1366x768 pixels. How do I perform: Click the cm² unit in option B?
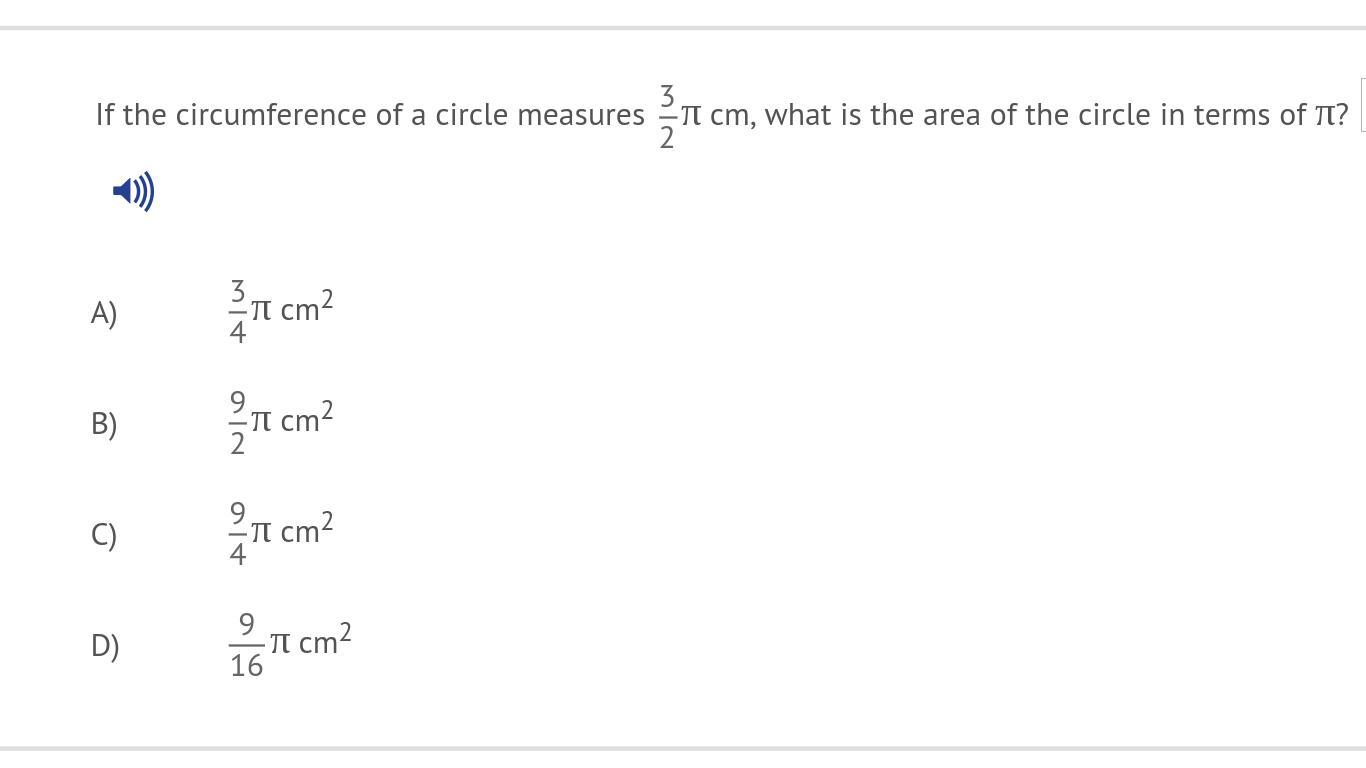click(x=307, y=419)
